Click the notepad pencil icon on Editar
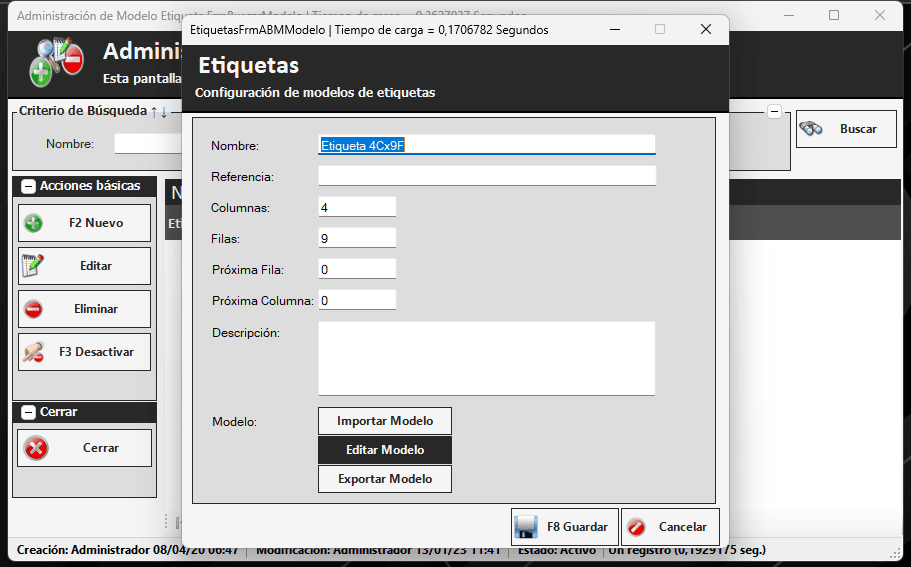 point(34,266)
